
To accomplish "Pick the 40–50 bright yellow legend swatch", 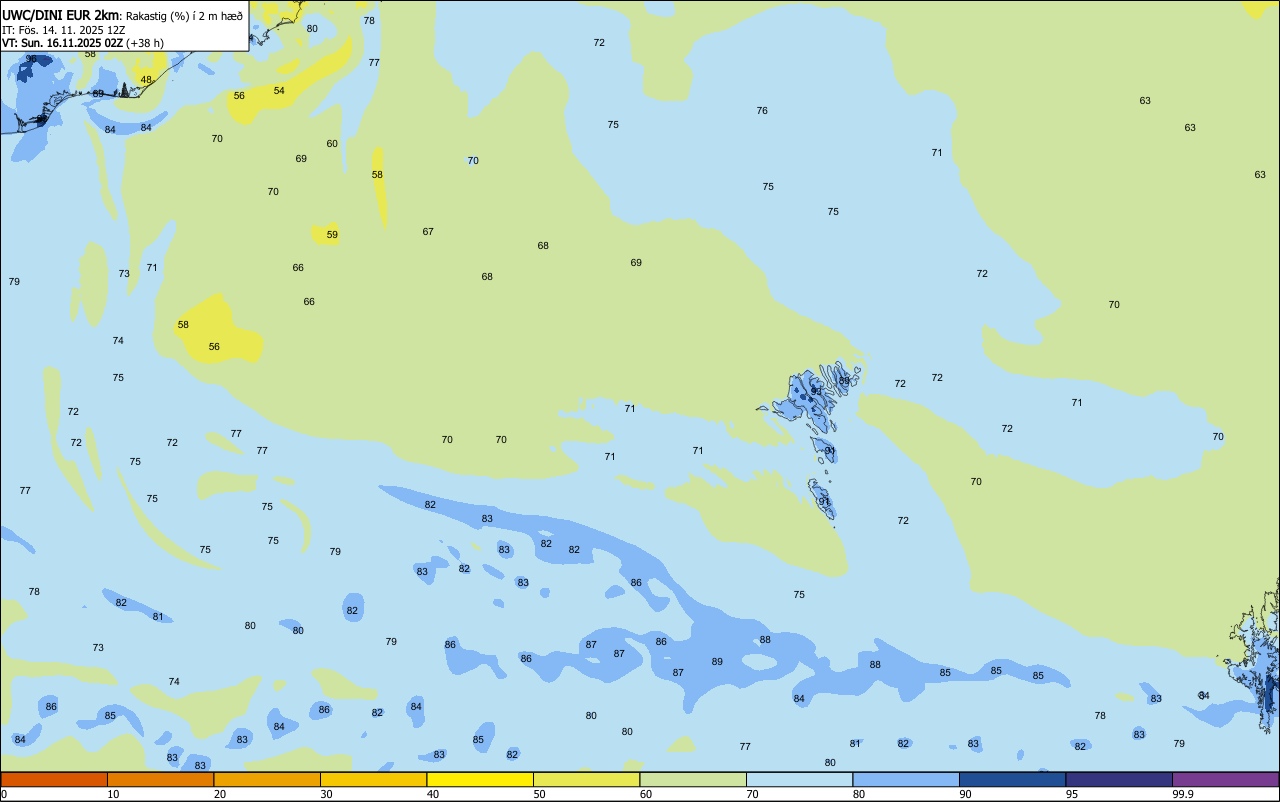I will click(x=480, y=779).
